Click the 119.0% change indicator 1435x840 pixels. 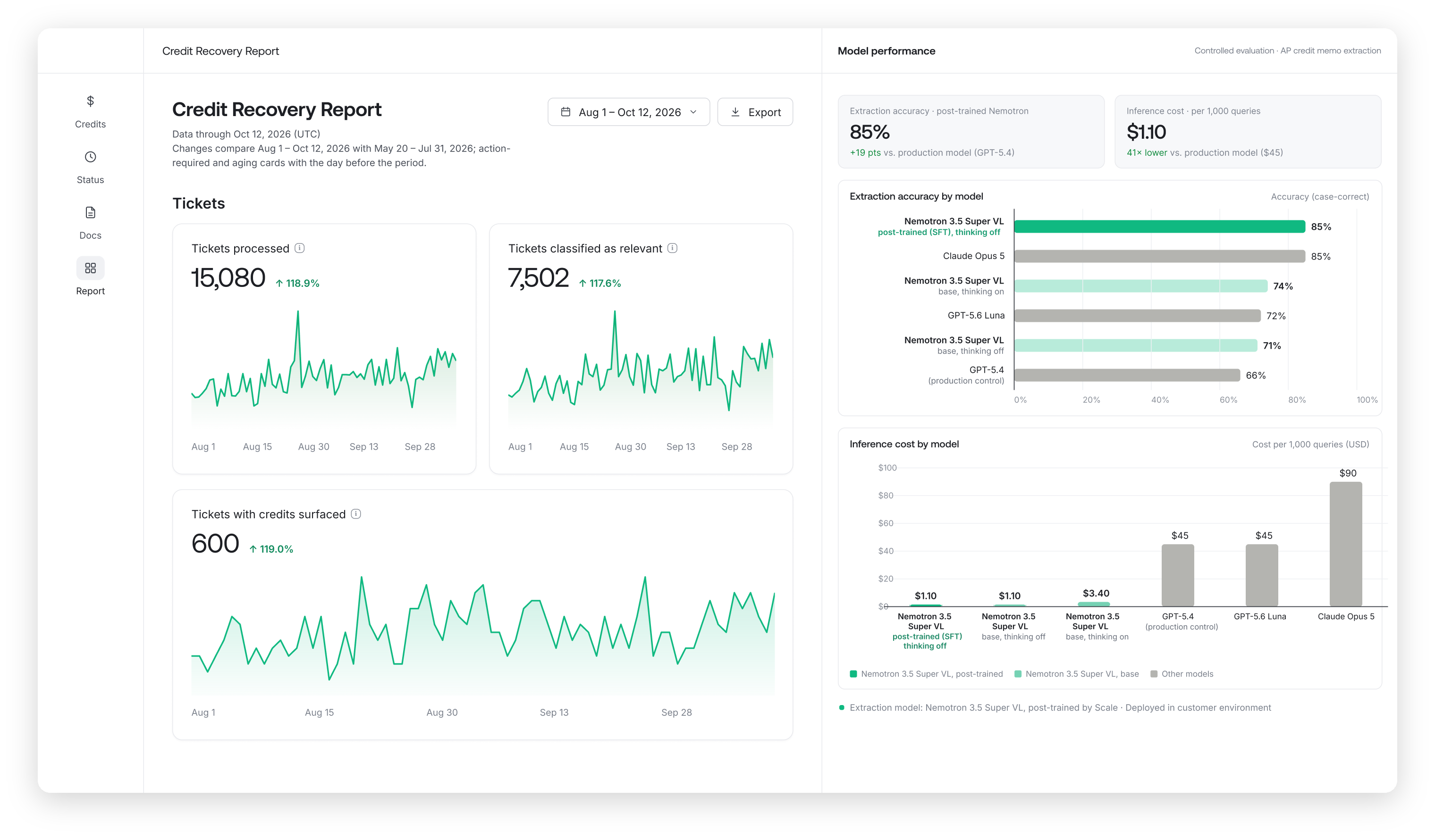coord(271,549)
